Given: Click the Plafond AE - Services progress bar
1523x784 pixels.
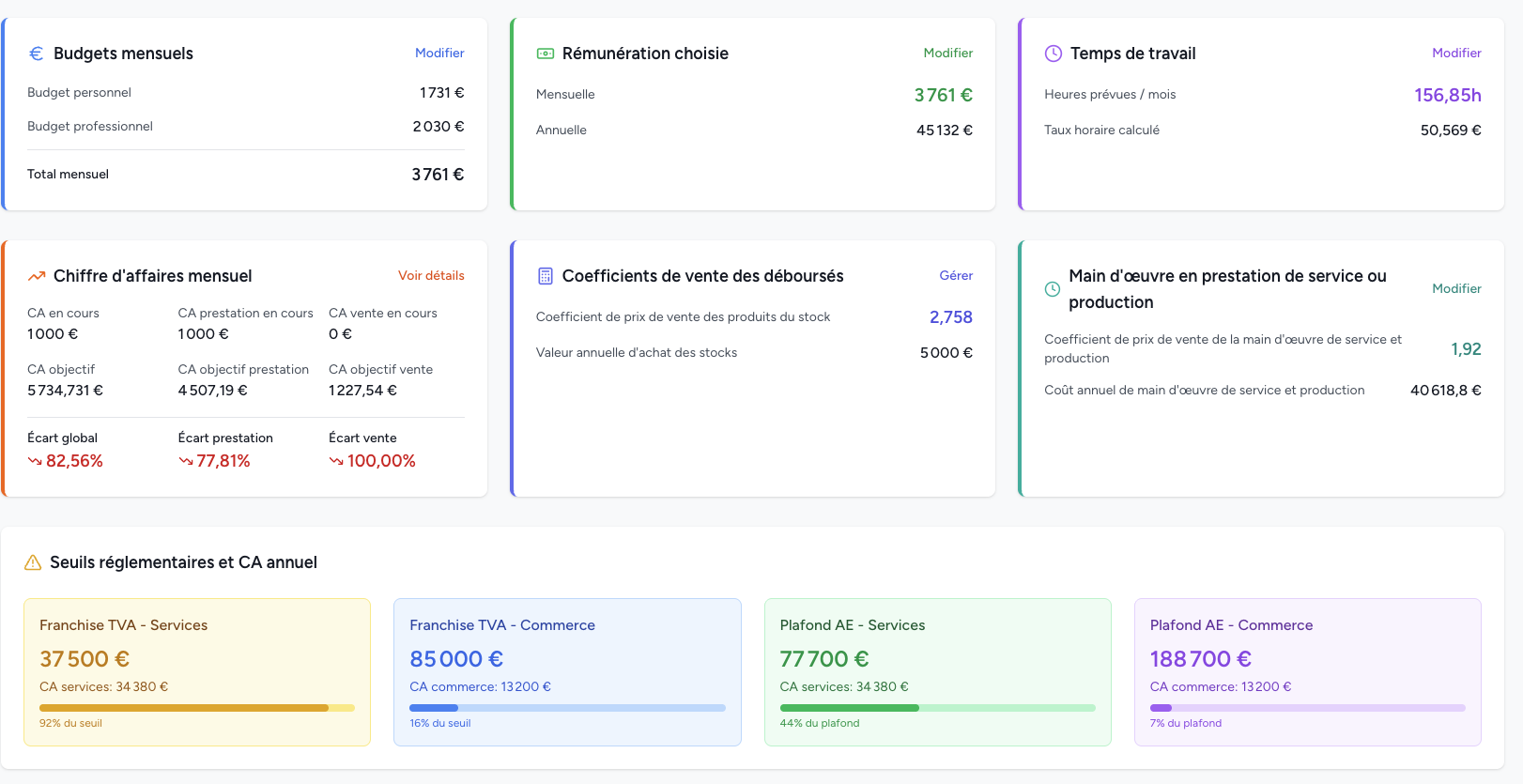Looking at the screenshot, I should 937,708.
